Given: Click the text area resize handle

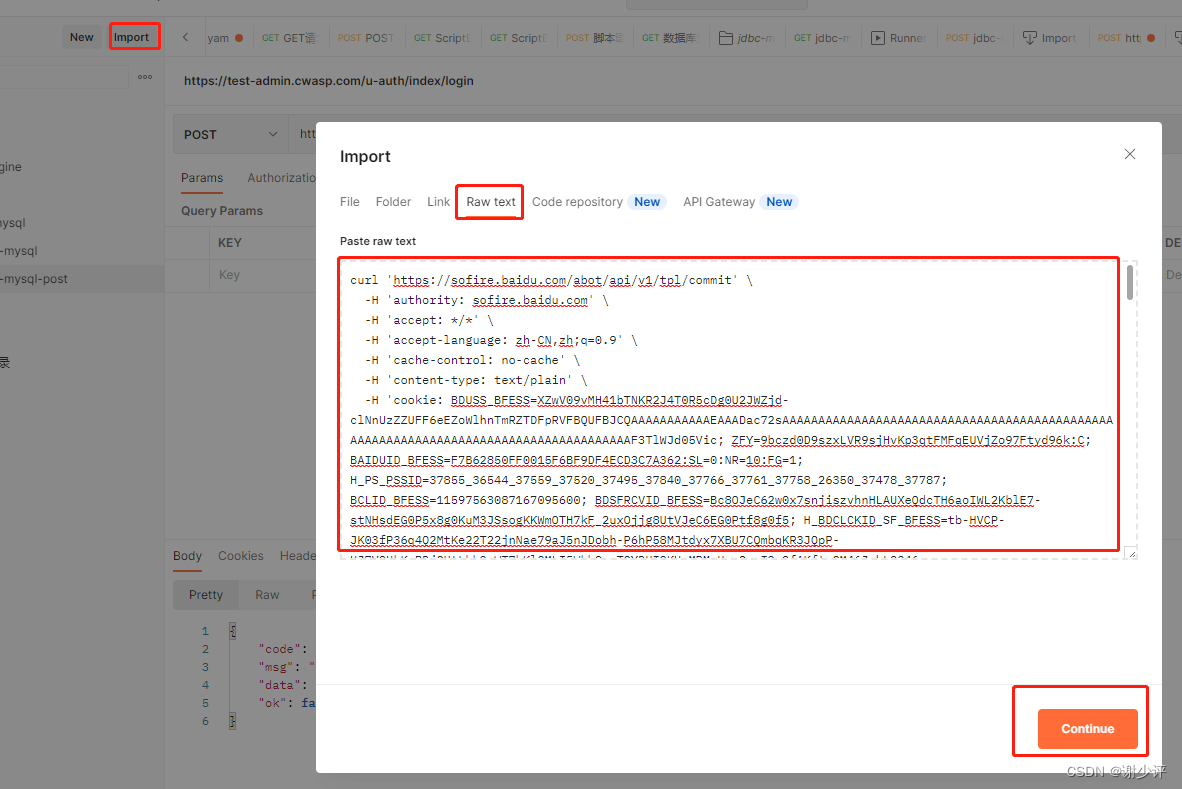Looking at the screenshot, I should (x=1131, y=553).
